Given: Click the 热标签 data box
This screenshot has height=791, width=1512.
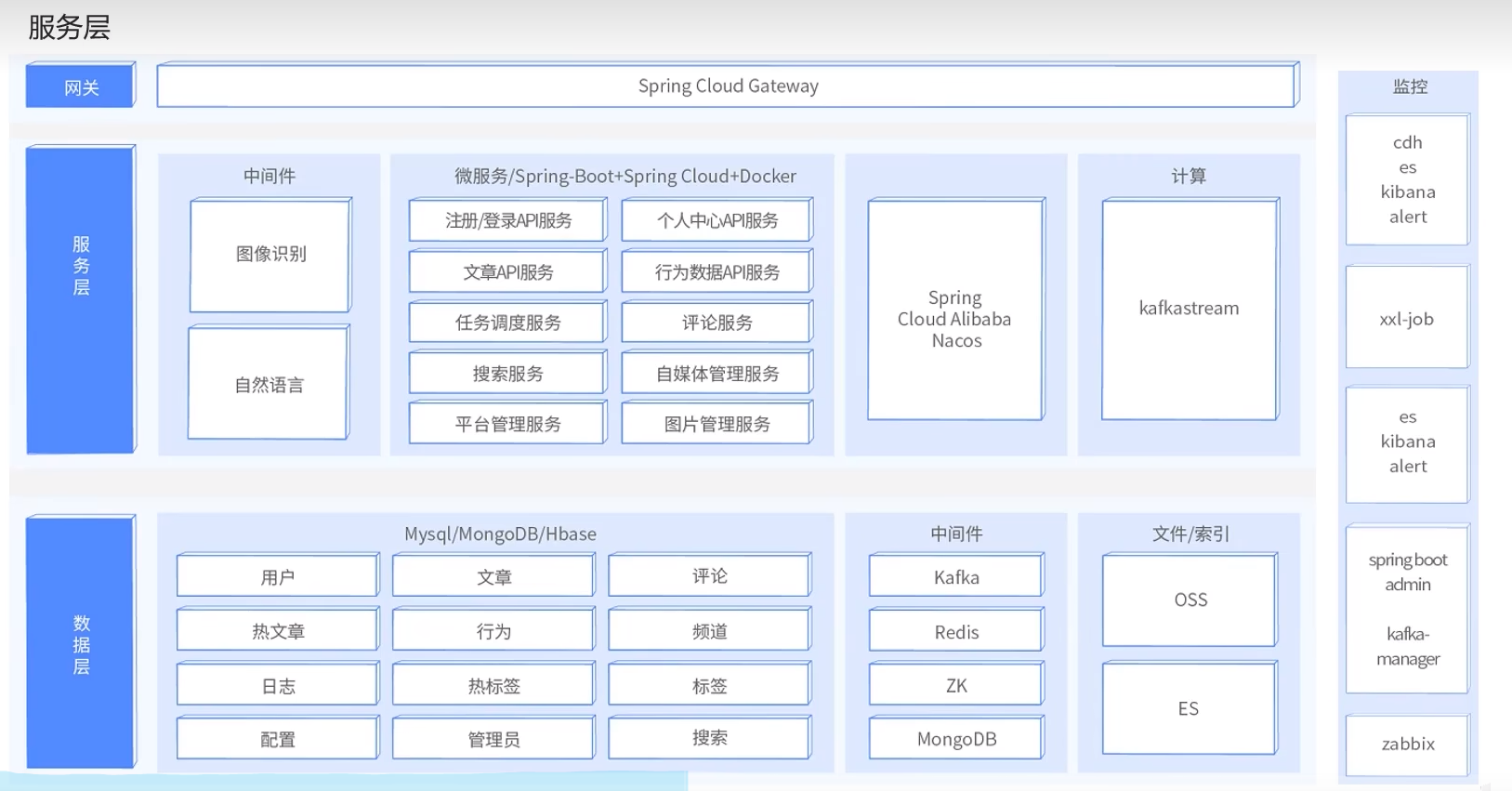Looking at the screenshot, I should pyautogui.click(x=493, y=685).
